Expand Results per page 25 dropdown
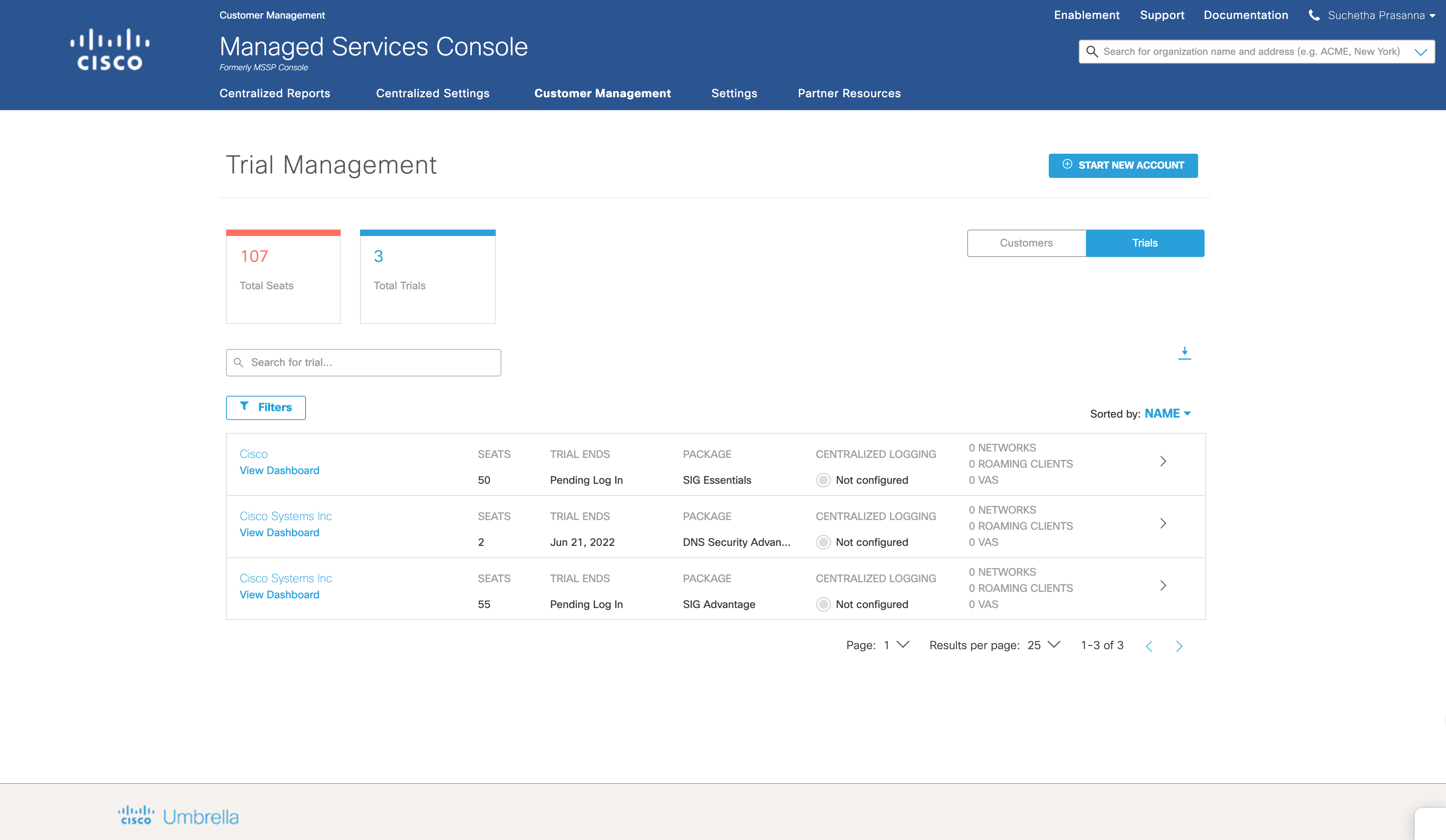Screen dimensions: 1446x840 [x=1044, y=645]
